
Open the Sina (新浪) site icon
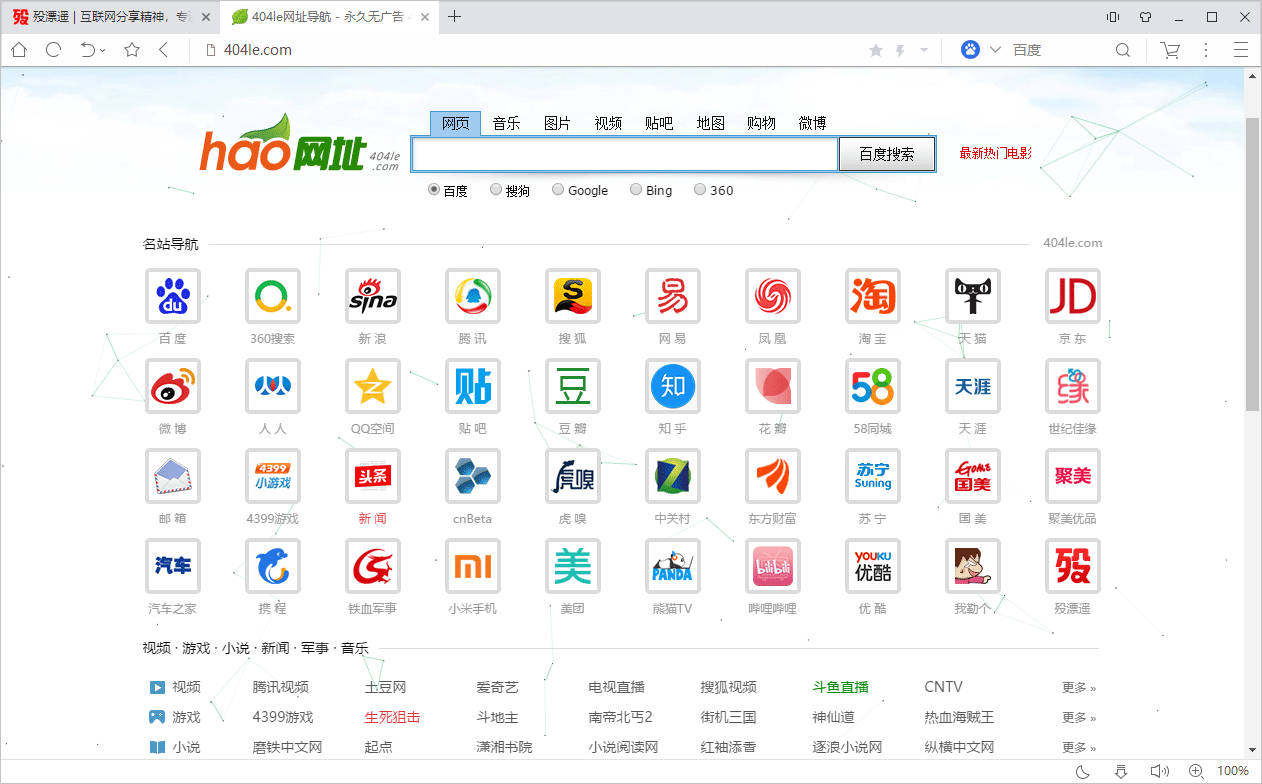pyautogui.click(x=373, y=296)
